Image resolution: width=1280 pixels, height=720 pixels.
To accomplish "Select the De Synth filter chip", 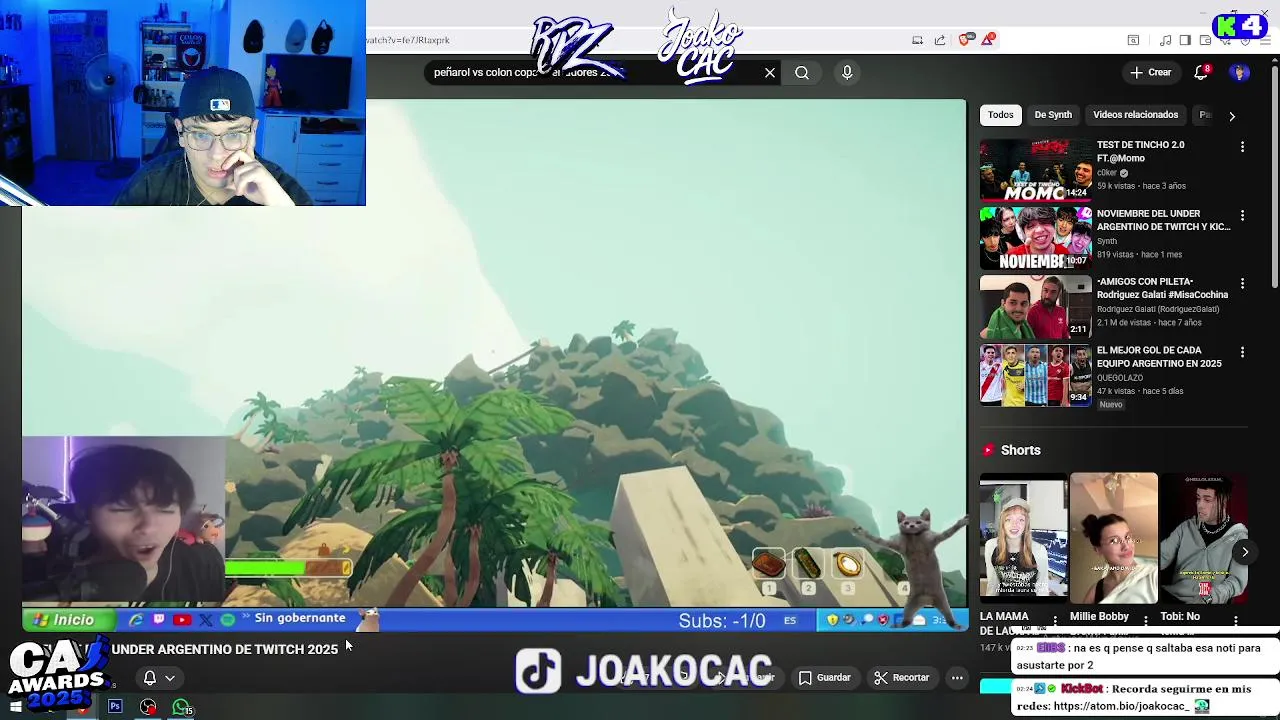I will 1053,115.
